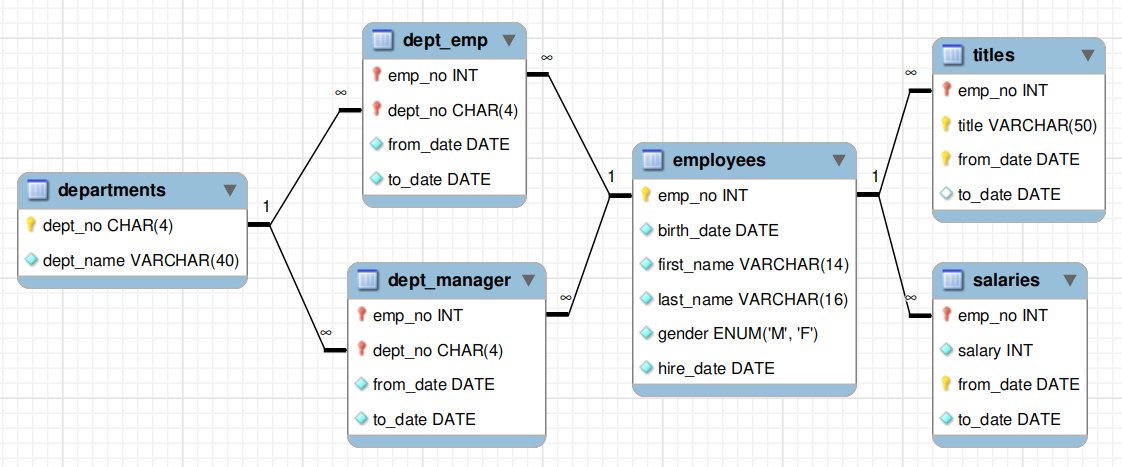
Task: Click the departments table icon
Action: click(x=38, y=190)
